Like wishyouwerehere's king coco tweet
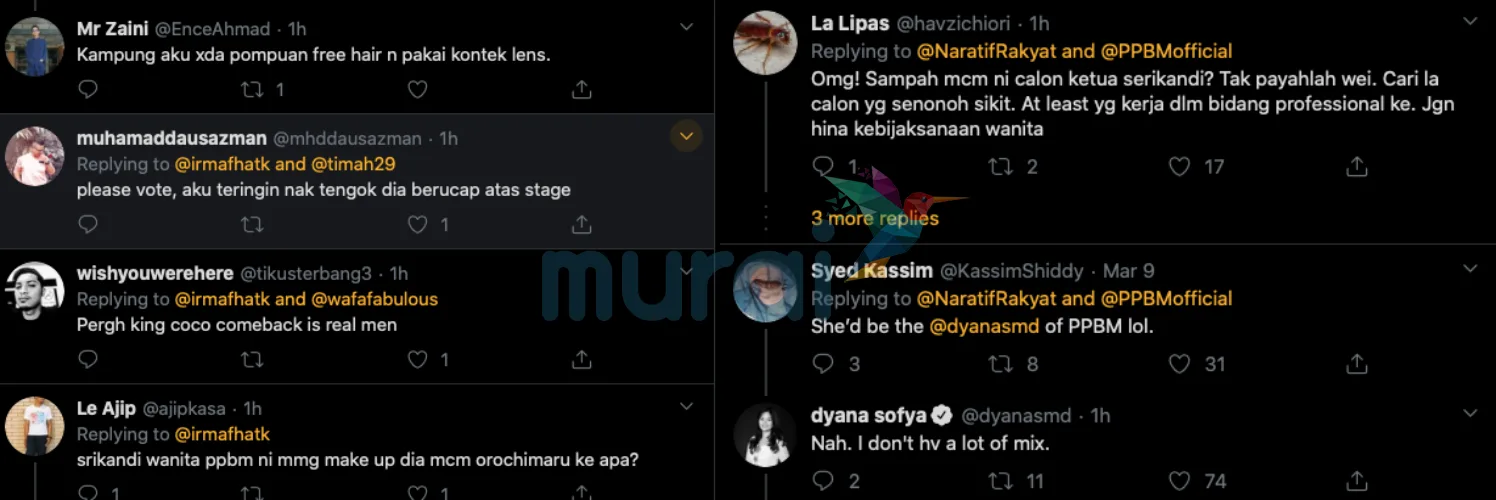The width and height of the screenshot is (1496, 500). [x=418, y=359]
